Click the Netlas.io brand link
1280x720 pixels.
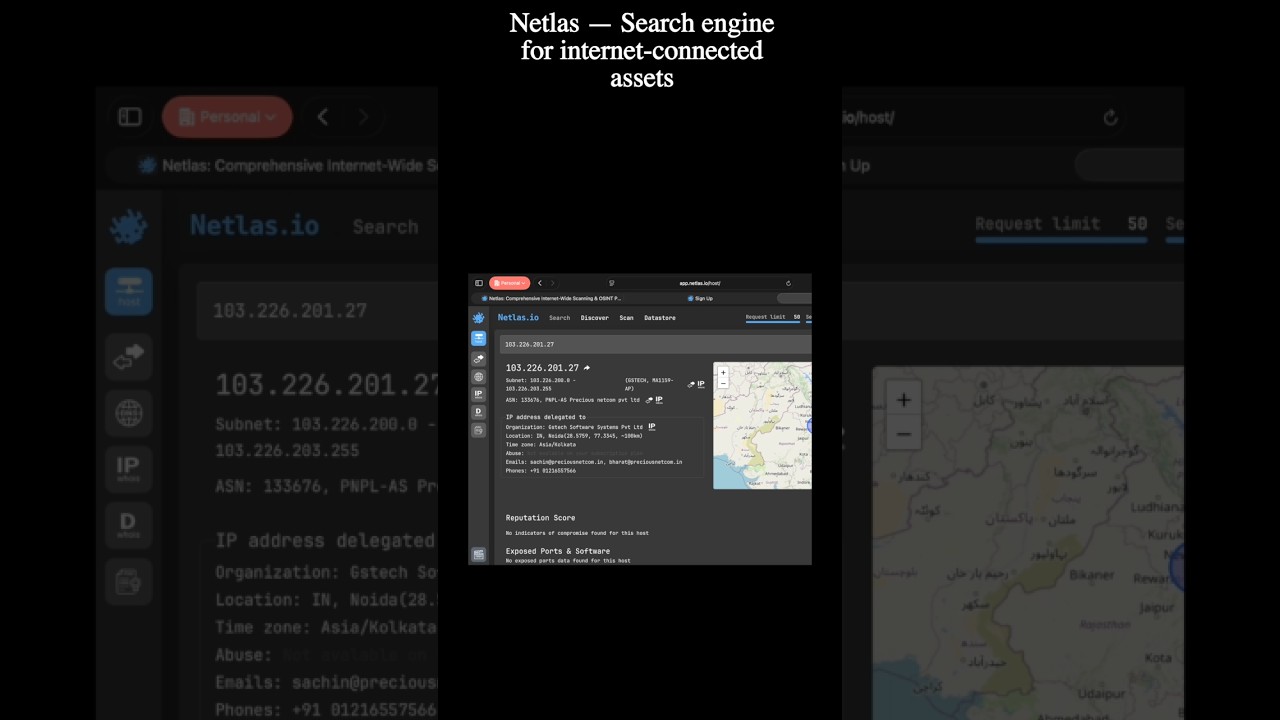[518, 317]
